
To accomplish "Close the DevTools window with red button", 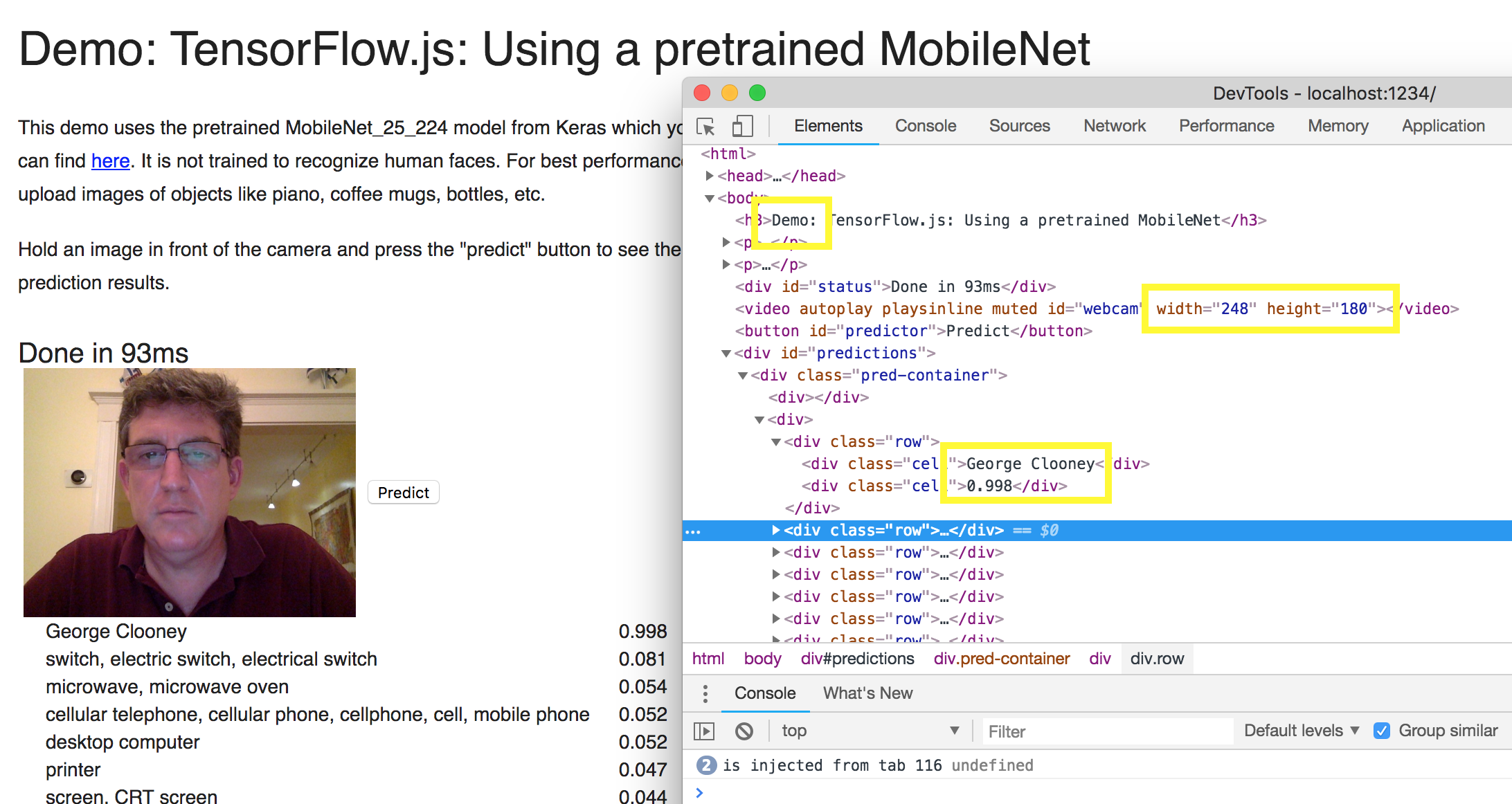I will click(702, 93).
